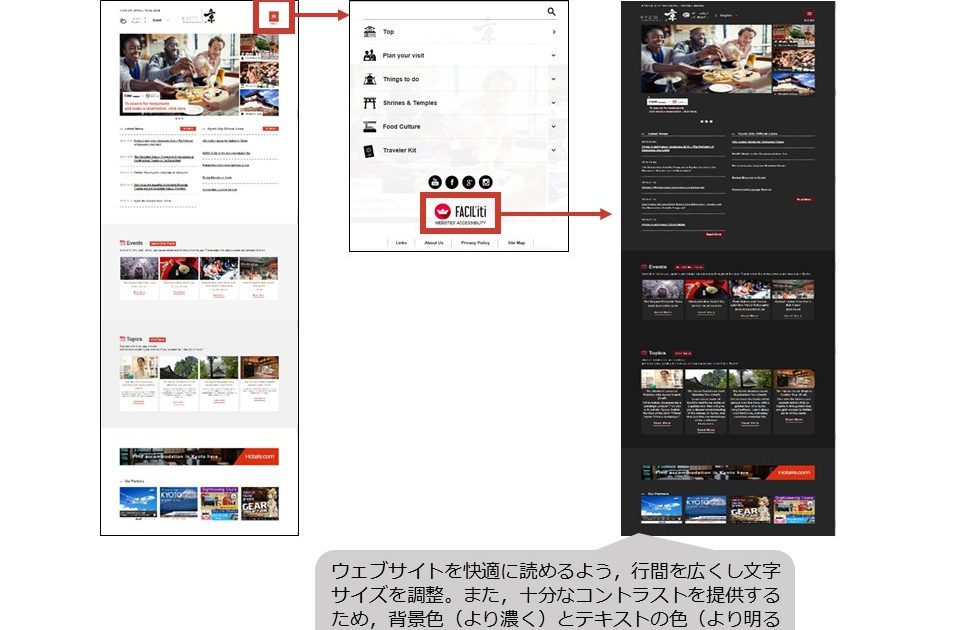Expand the Things to do chevron
960x630 pixels.
pos(553,79)
